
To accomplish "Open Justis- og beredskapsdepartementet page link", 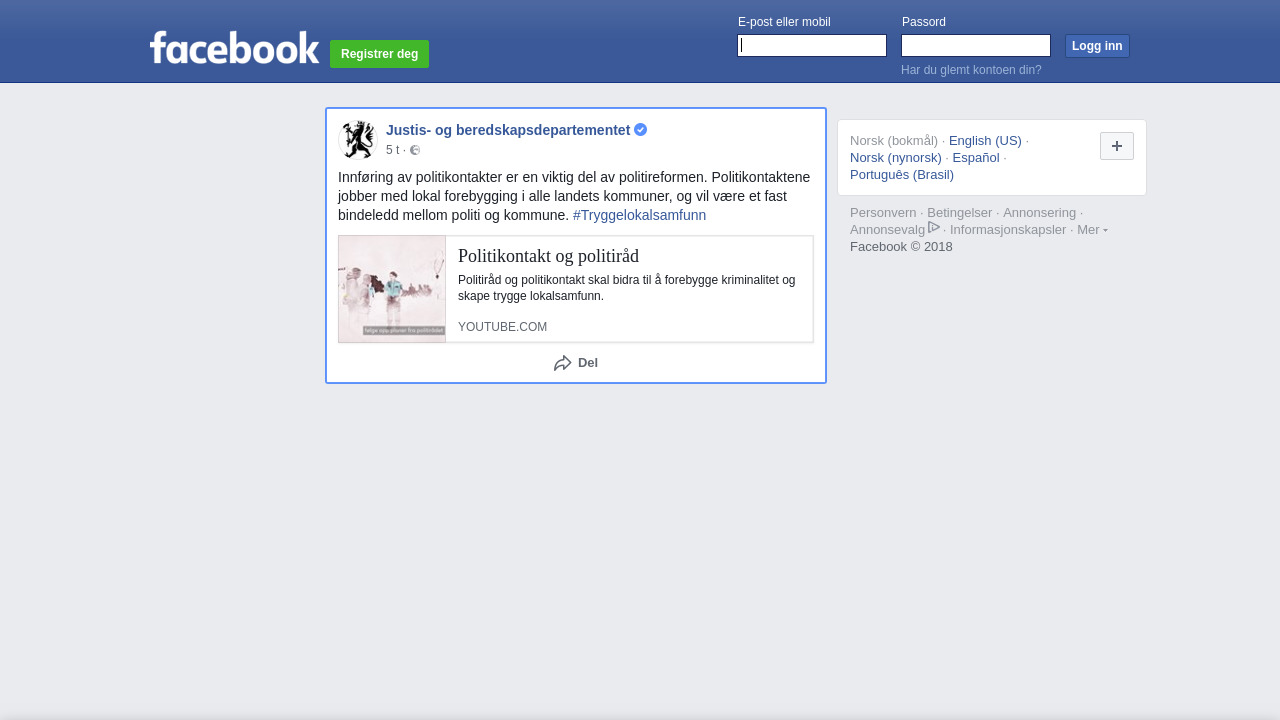I will click(x=508, y=130).
